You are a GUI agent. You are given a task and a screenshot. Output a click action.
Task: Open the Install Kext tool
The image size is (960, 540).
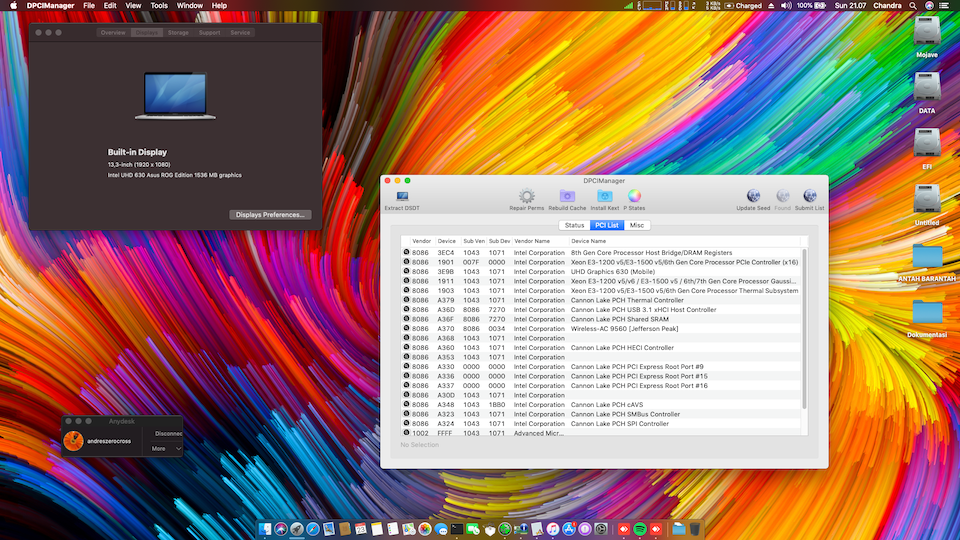pos(604,197)
